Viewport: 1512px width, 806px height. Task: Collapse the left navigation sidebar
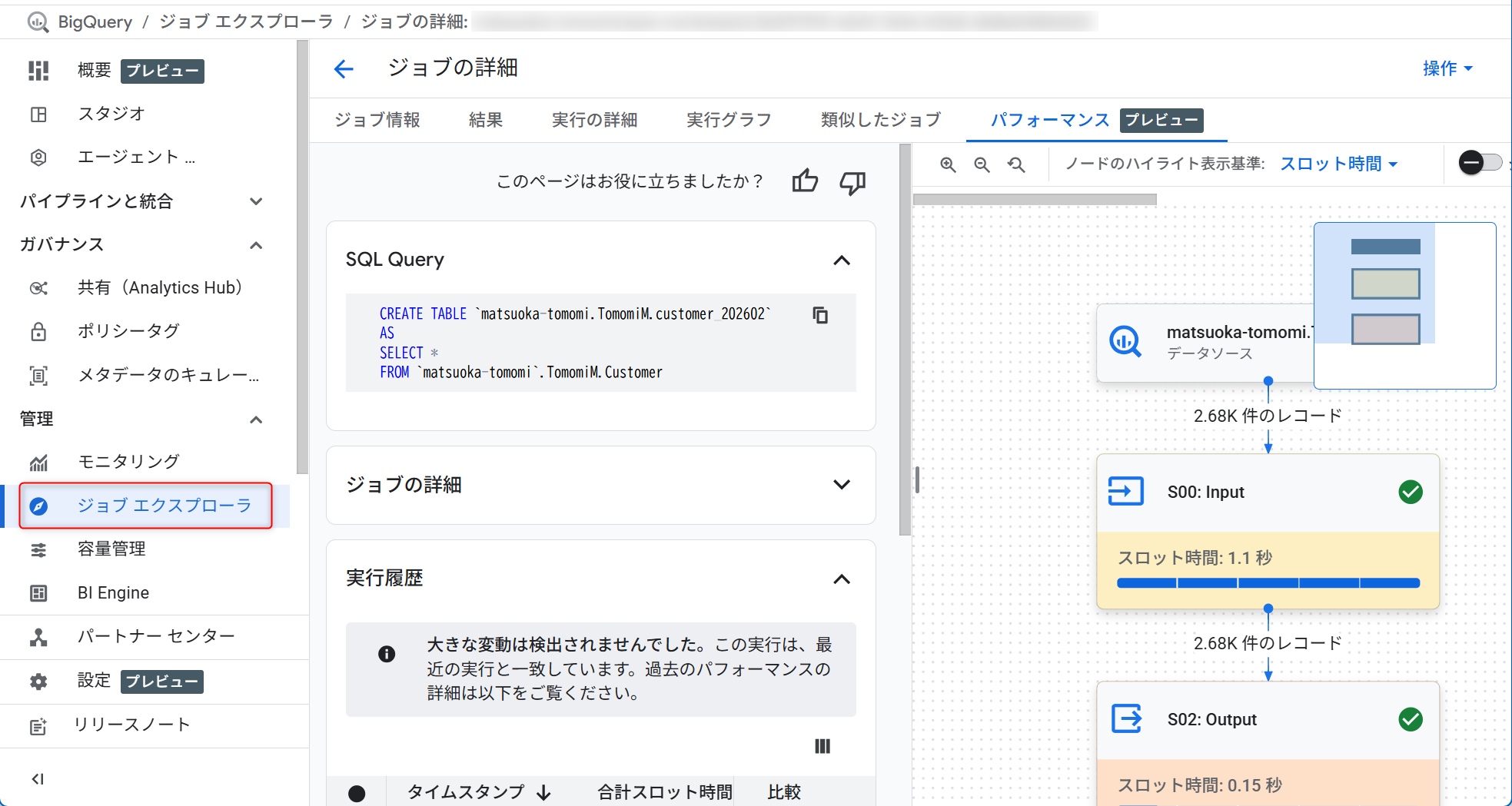tap(38, 778)
